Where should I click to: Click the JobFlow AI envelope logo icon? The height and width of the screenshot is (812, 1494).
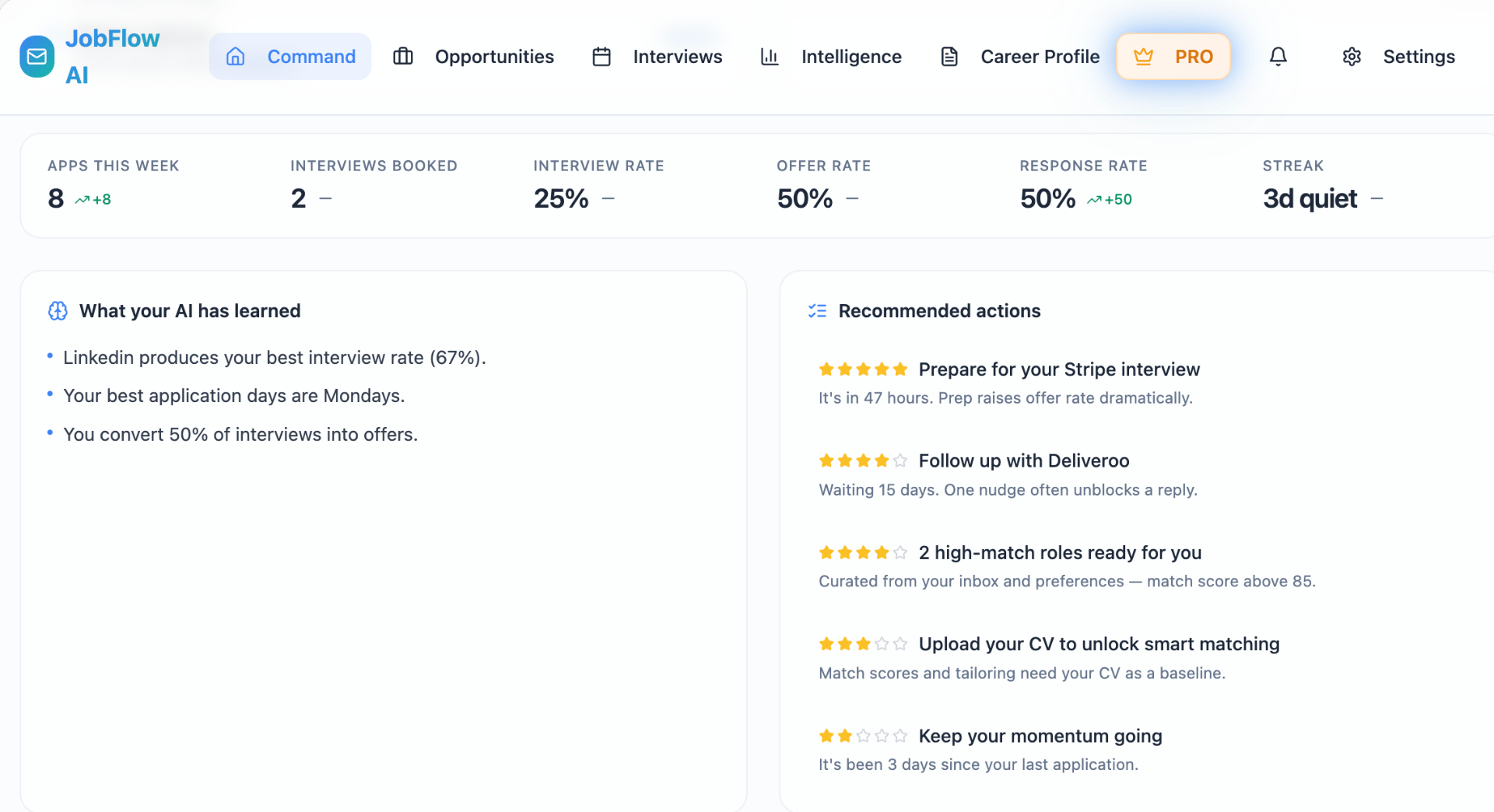[x=37, y=57]
